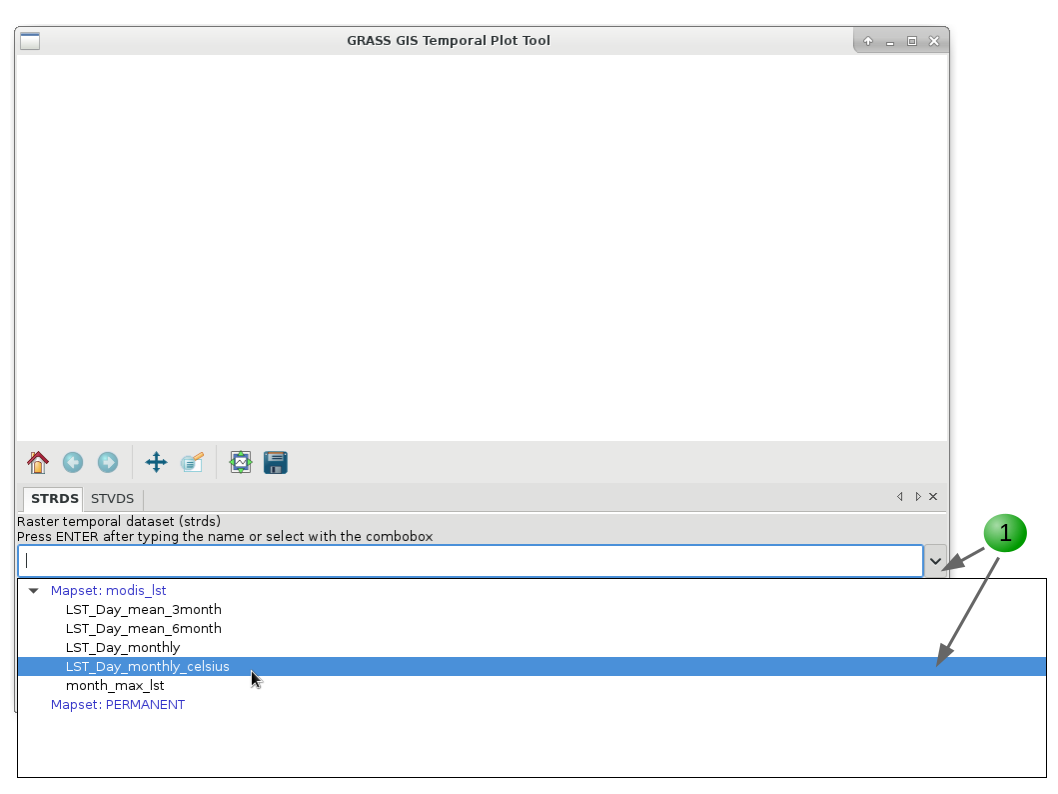Show previous notebook tab with left arrow
Screen dimensions: 1058x794
pyautogui.click(x=899, y=497)
